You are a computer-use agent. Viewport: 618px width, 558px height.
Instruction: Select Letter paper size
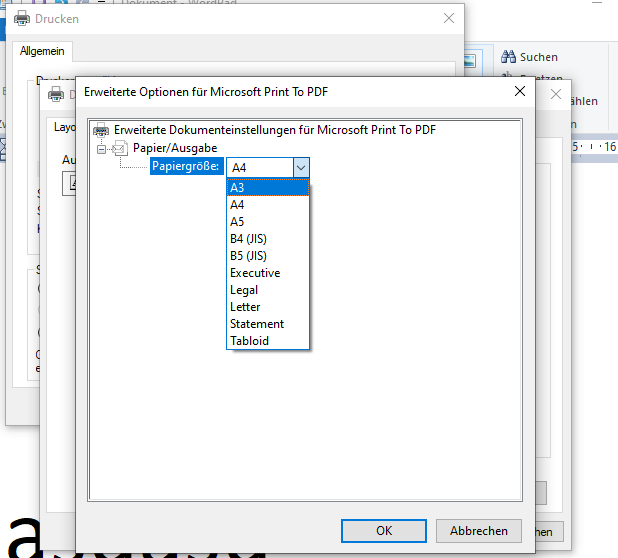tap(268, 307)
